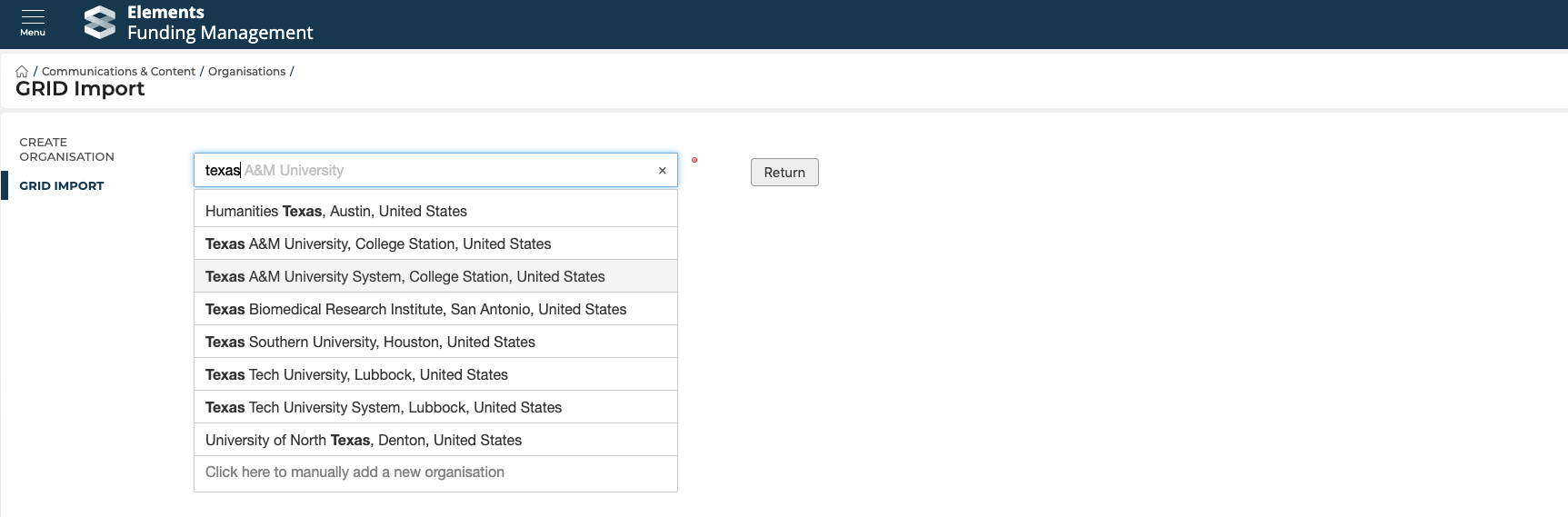Choose Texas Biomedical Research Institute option
The image size is (1568, 517).
[x=415, y=309]
